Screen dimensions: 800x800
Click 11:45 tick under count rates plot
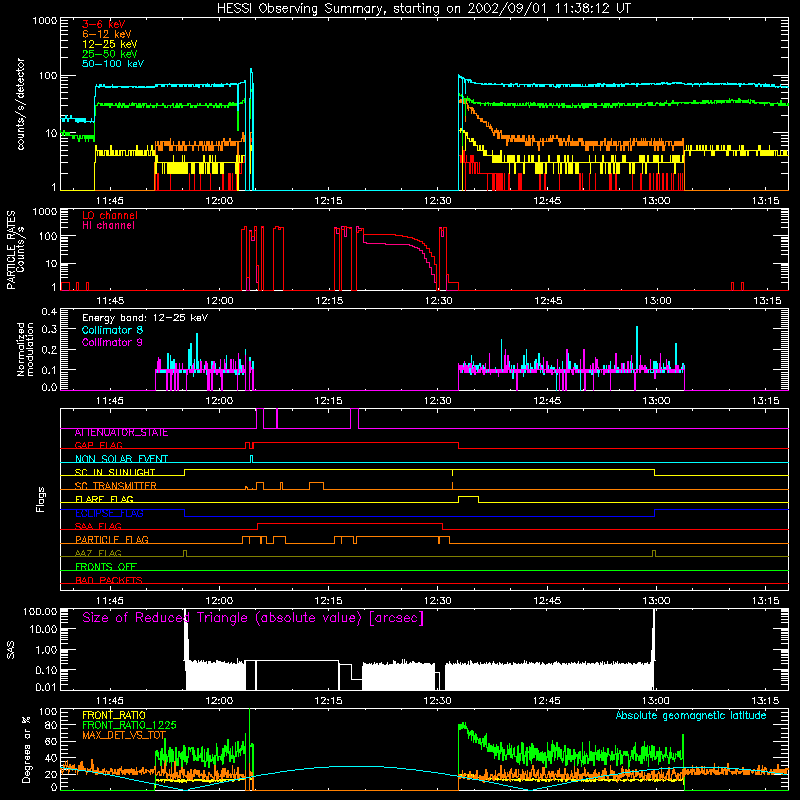tap(110, 201)
